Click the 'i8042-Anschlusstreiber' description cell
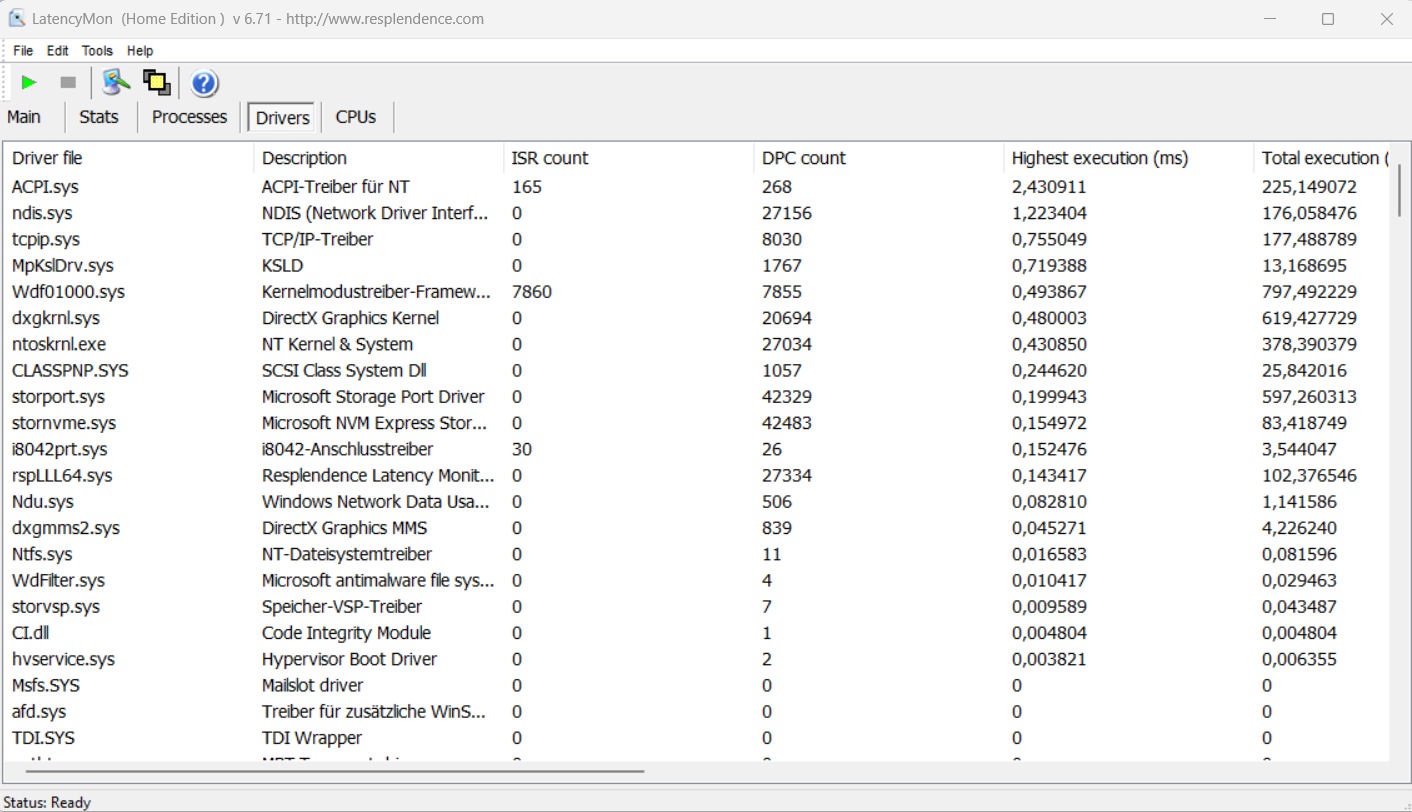 click(347, 449)
